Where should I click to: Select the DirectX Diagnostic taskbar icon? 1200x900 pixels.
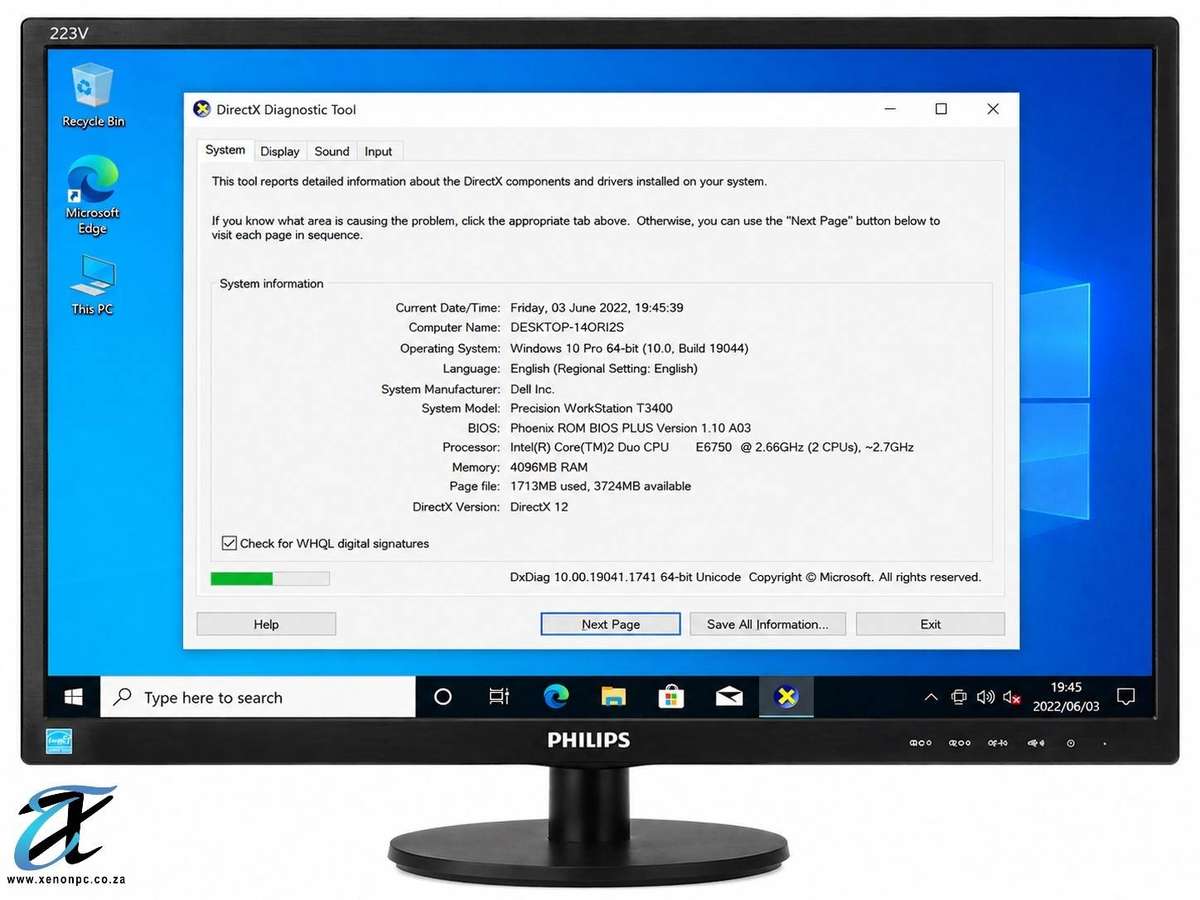[786, 697]
